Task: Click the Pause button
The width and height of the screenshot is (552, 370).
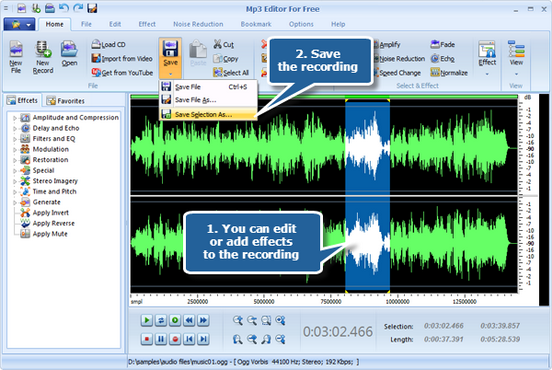Action: 161,339
